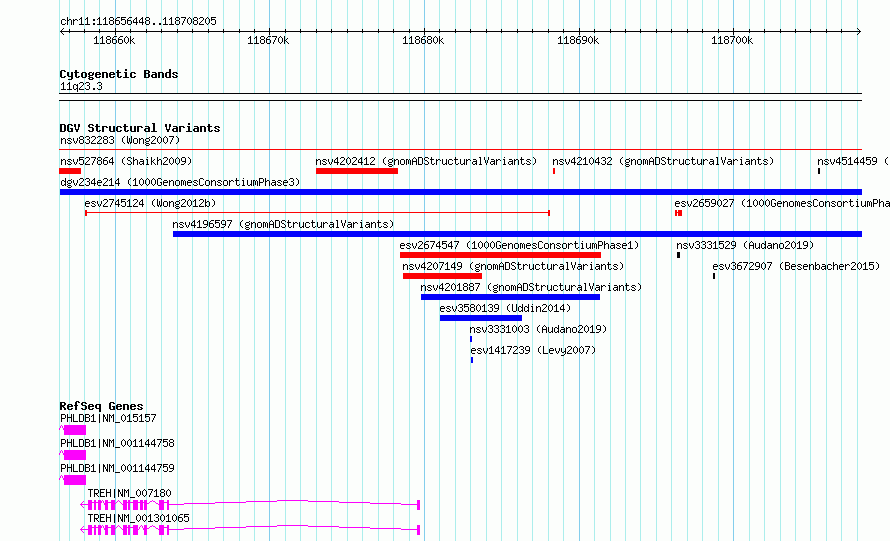The image size is (890, 541).
Task: Select the nsv3331003 (Audano2019) label
Action: [x=538, y=329]
